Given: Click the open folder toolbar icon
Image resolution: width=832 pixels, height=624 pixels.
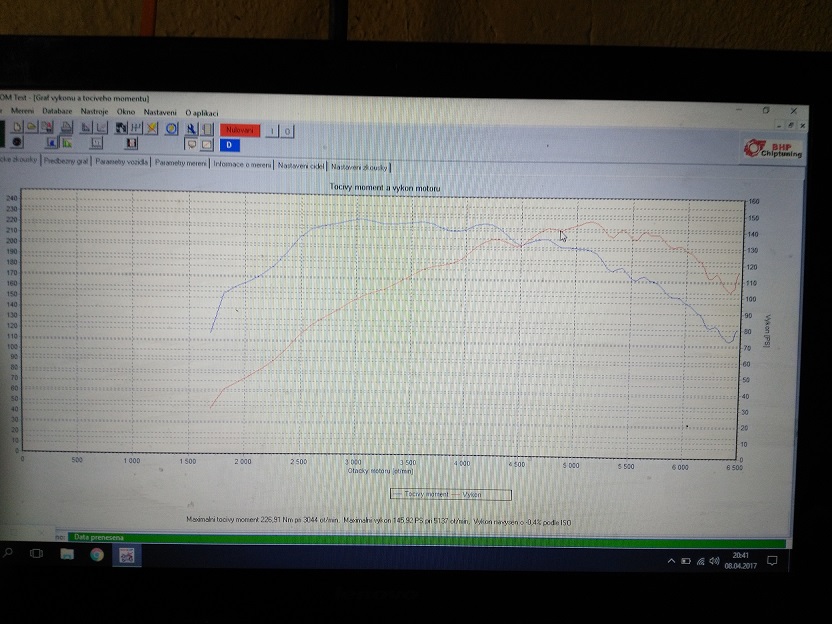Looking at the screenshot, I should tap(33, 128).
